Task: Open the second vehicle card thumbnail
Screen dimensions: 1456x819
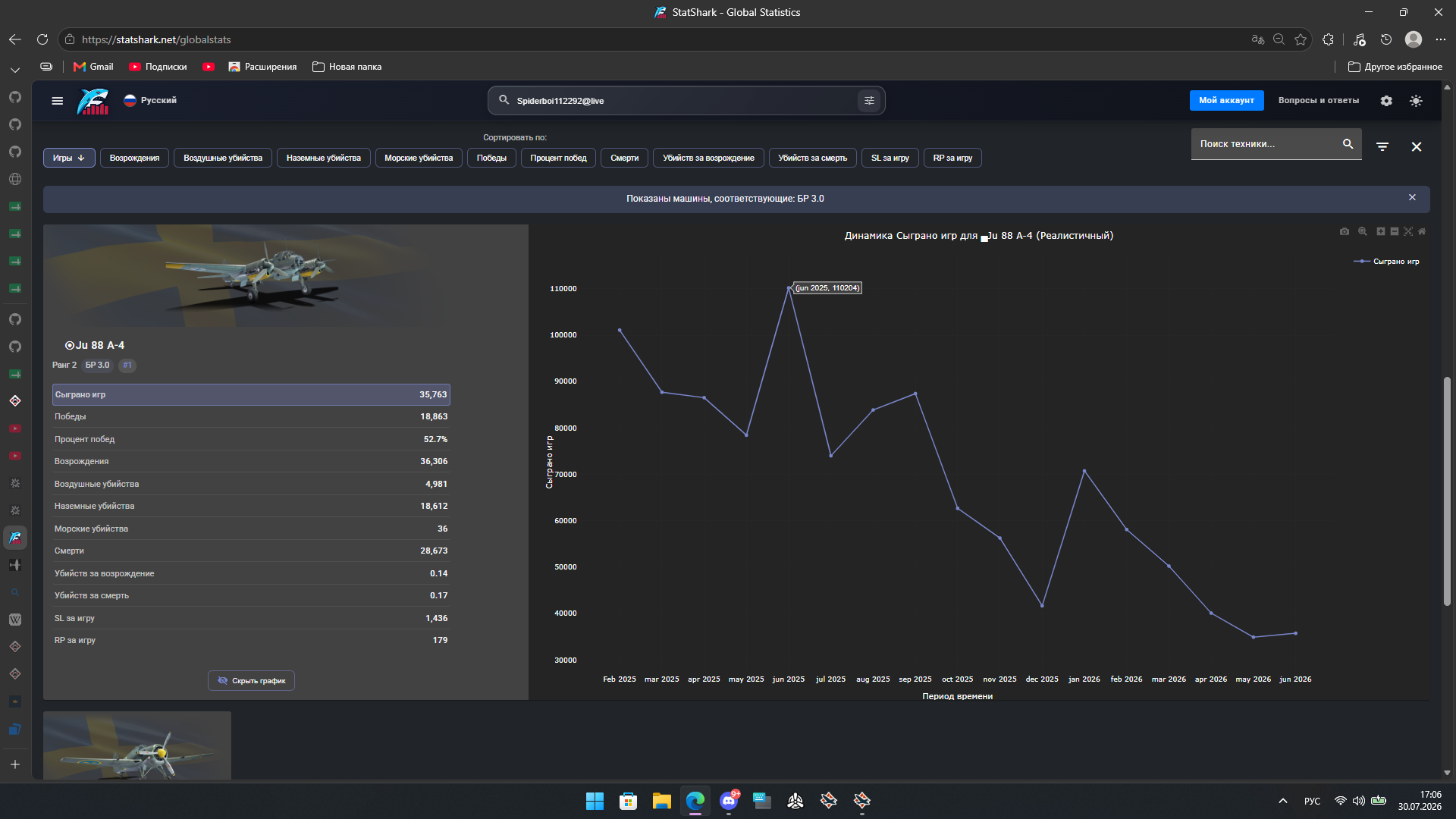Action: [137, 745]
